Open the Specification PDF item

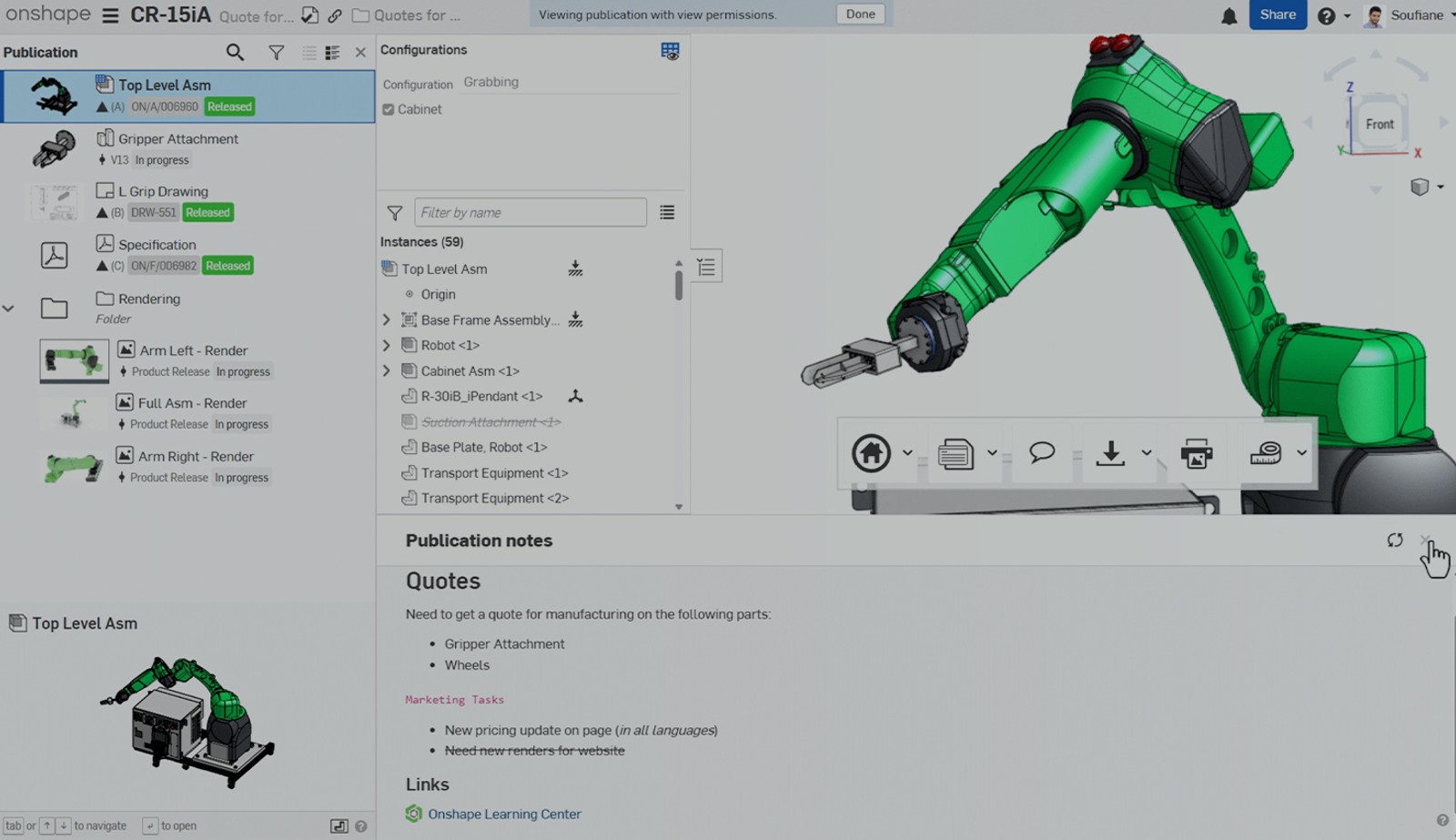tap(188, 255)
